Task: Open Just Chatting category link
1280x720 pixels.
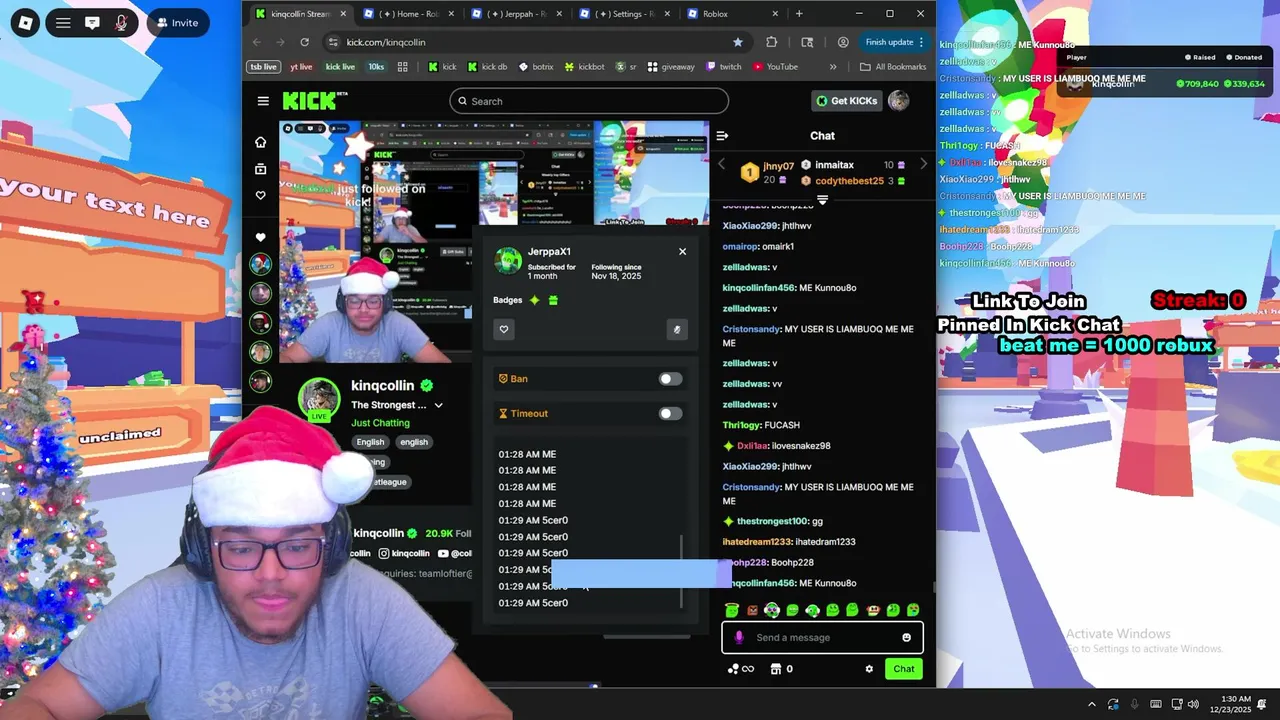Action: (x=380, y=423)
